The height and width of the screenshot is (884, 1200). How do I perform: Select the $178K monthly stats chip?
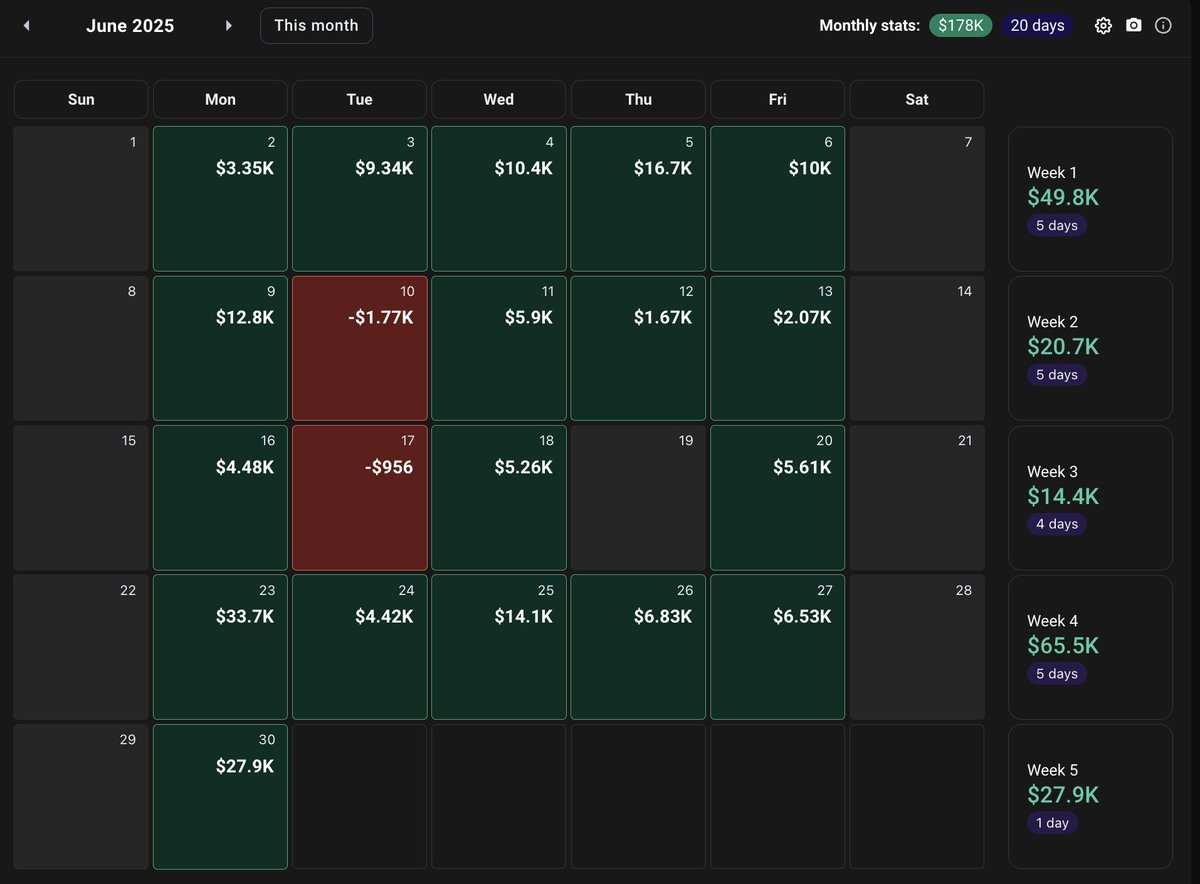[960, 25]
